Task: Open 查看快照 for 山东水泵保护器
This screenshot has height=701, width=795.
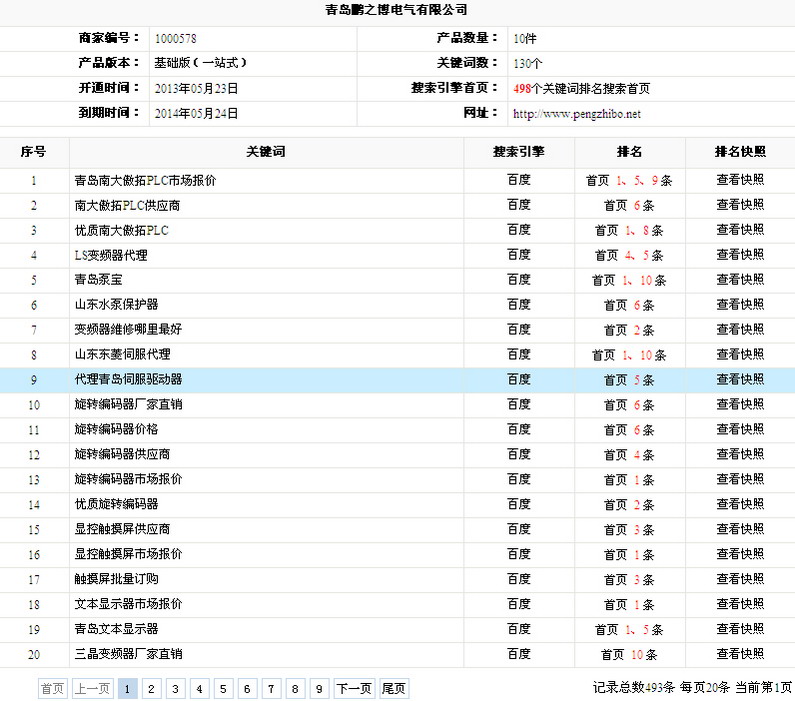Action: coord(740,305)
